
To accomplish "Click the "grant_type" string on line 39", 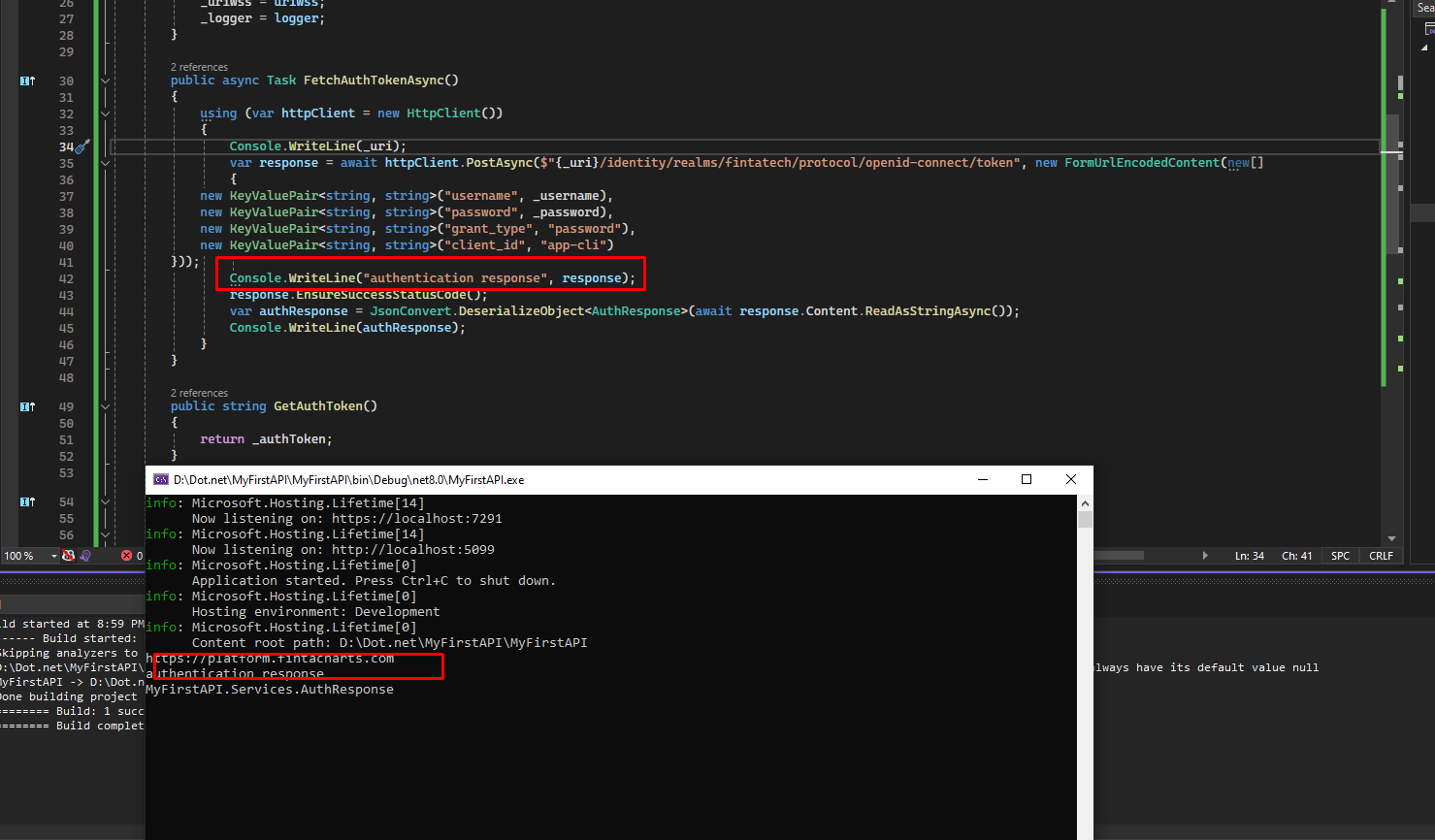I will click(x=488, y=229).
